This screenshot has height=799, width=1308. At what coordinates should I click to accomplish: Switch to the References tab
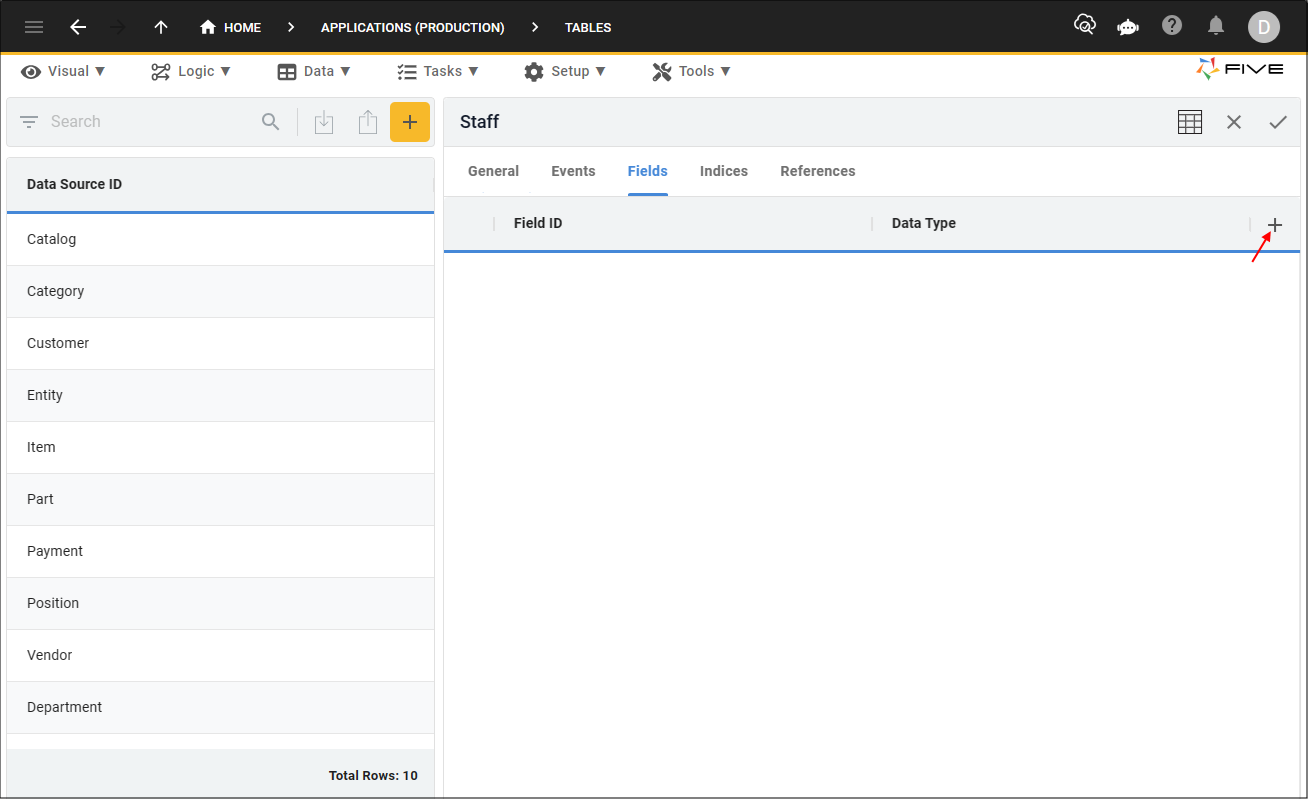pos(818,171)
